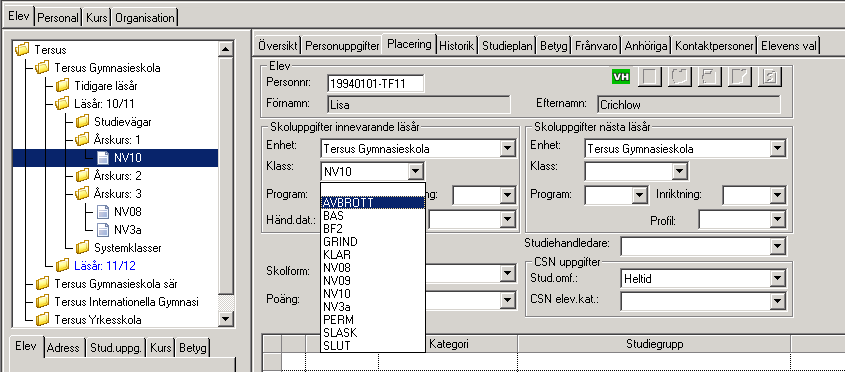Click the last greyed-out document icon button
845x372 pixels.
point(770,77)
